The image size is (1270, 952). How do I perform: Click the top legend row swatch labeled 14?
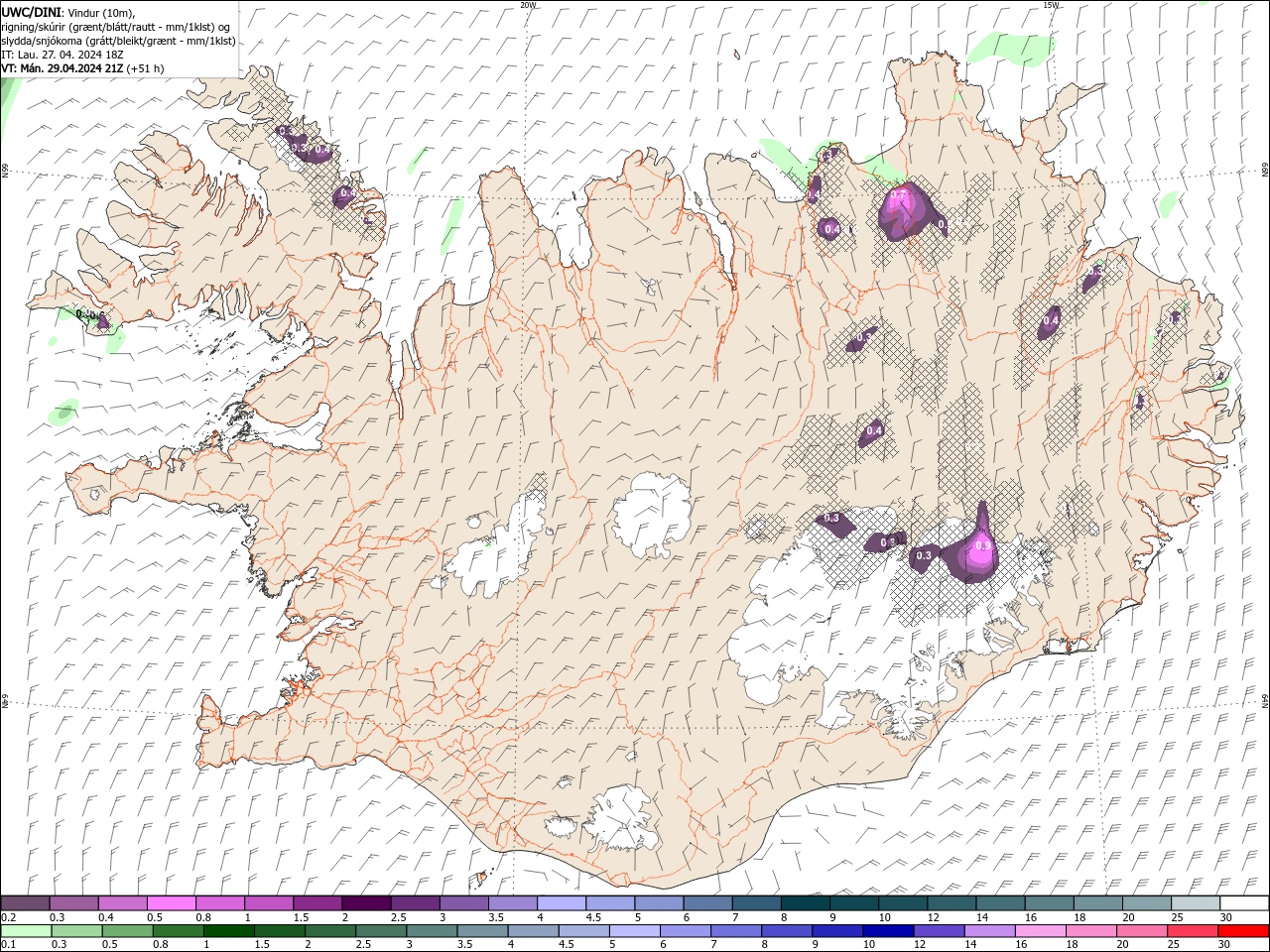click(x=1000, y=903)
